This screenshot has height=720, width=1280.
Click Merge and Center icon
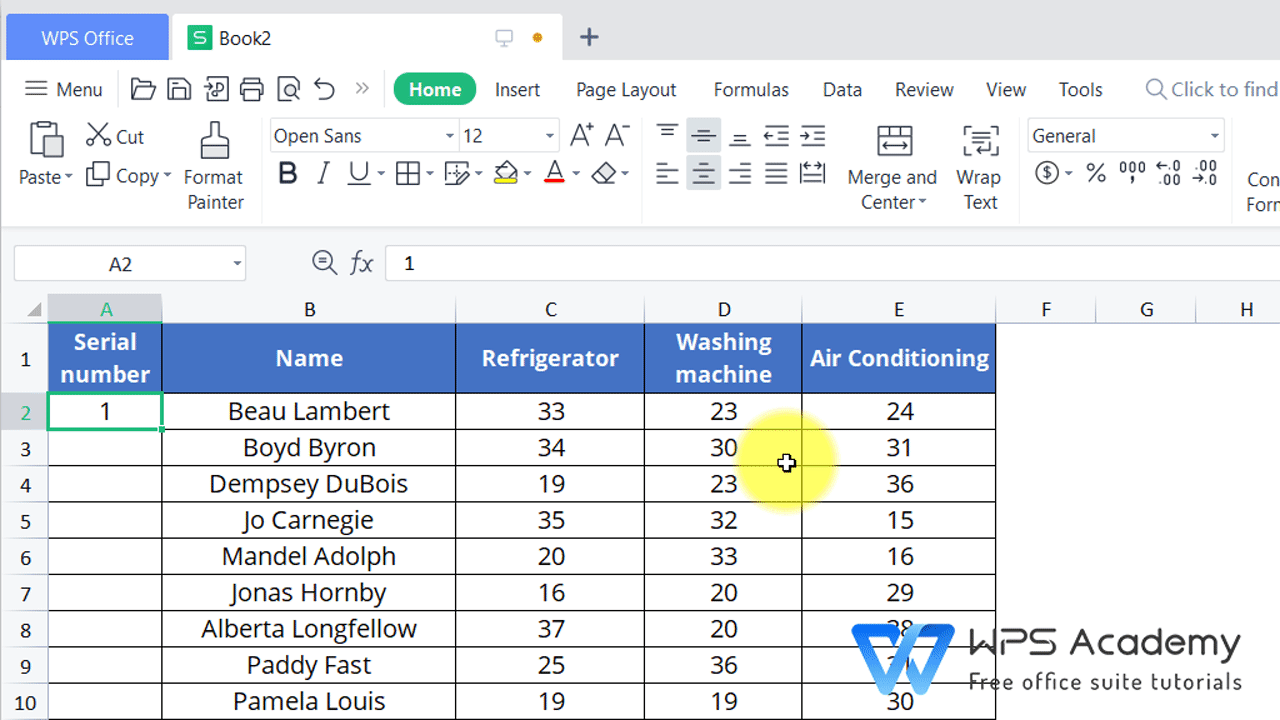[x=894, y=141]
